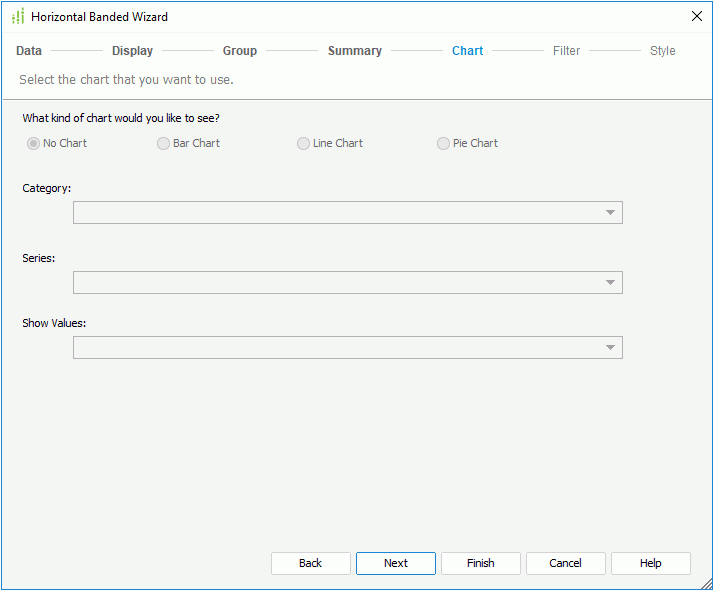Jump to the Group wizard step

point(240,51)
